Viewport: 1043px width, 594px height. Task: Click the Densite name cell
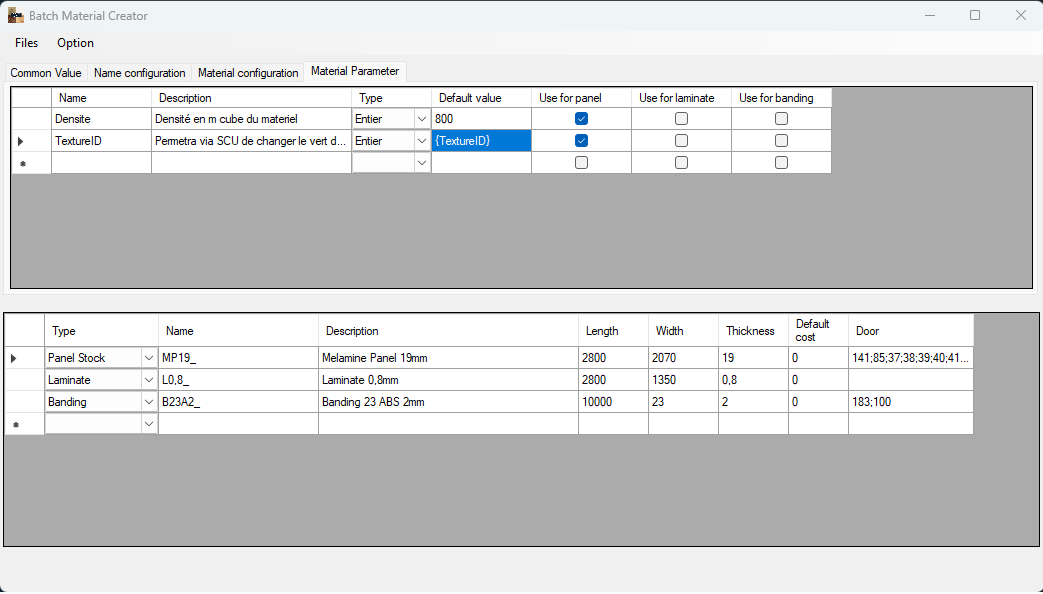pyautogui.click(x=101, y=119)
